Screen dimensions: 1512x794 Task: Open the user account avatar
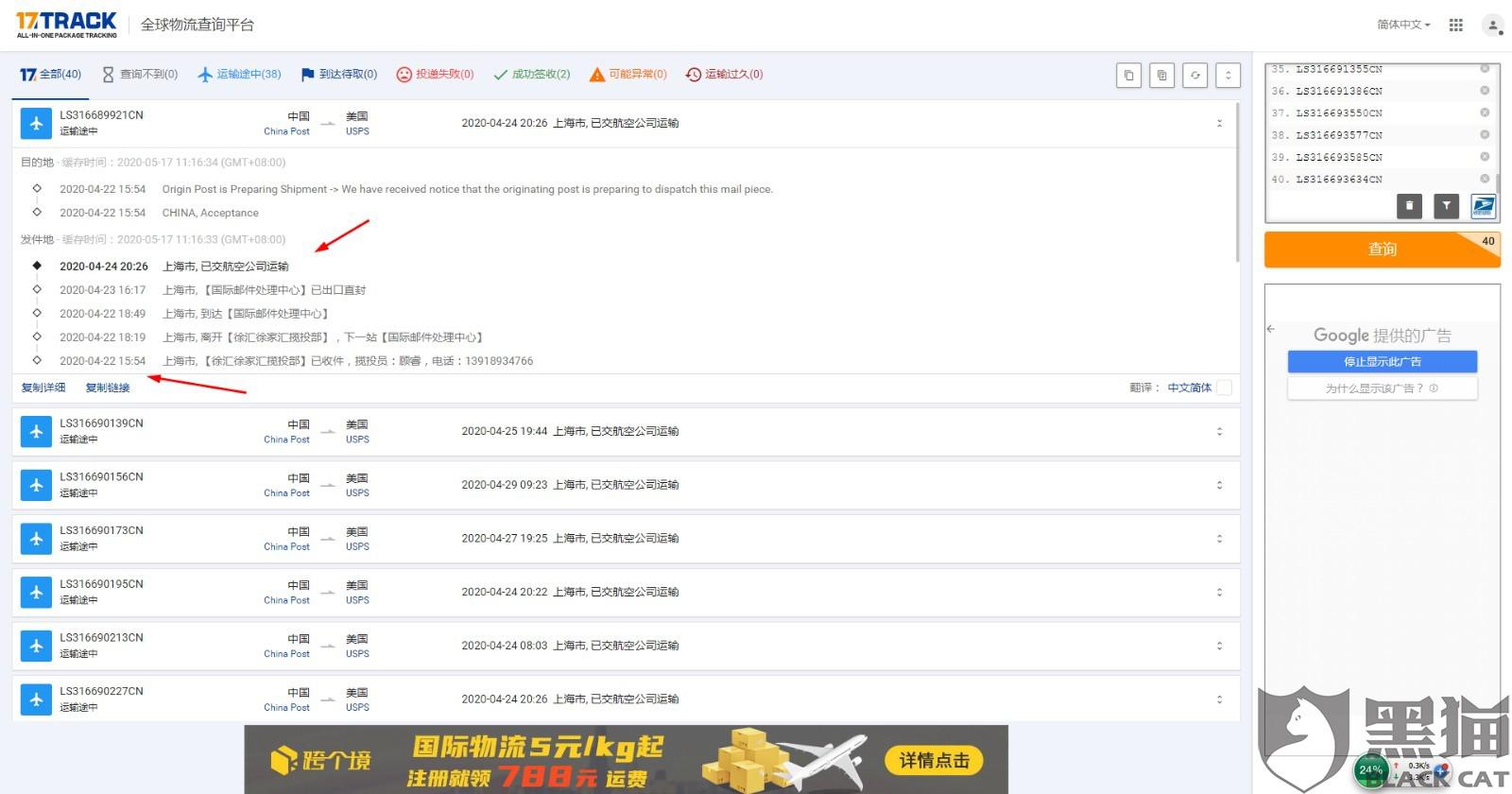1493,26
